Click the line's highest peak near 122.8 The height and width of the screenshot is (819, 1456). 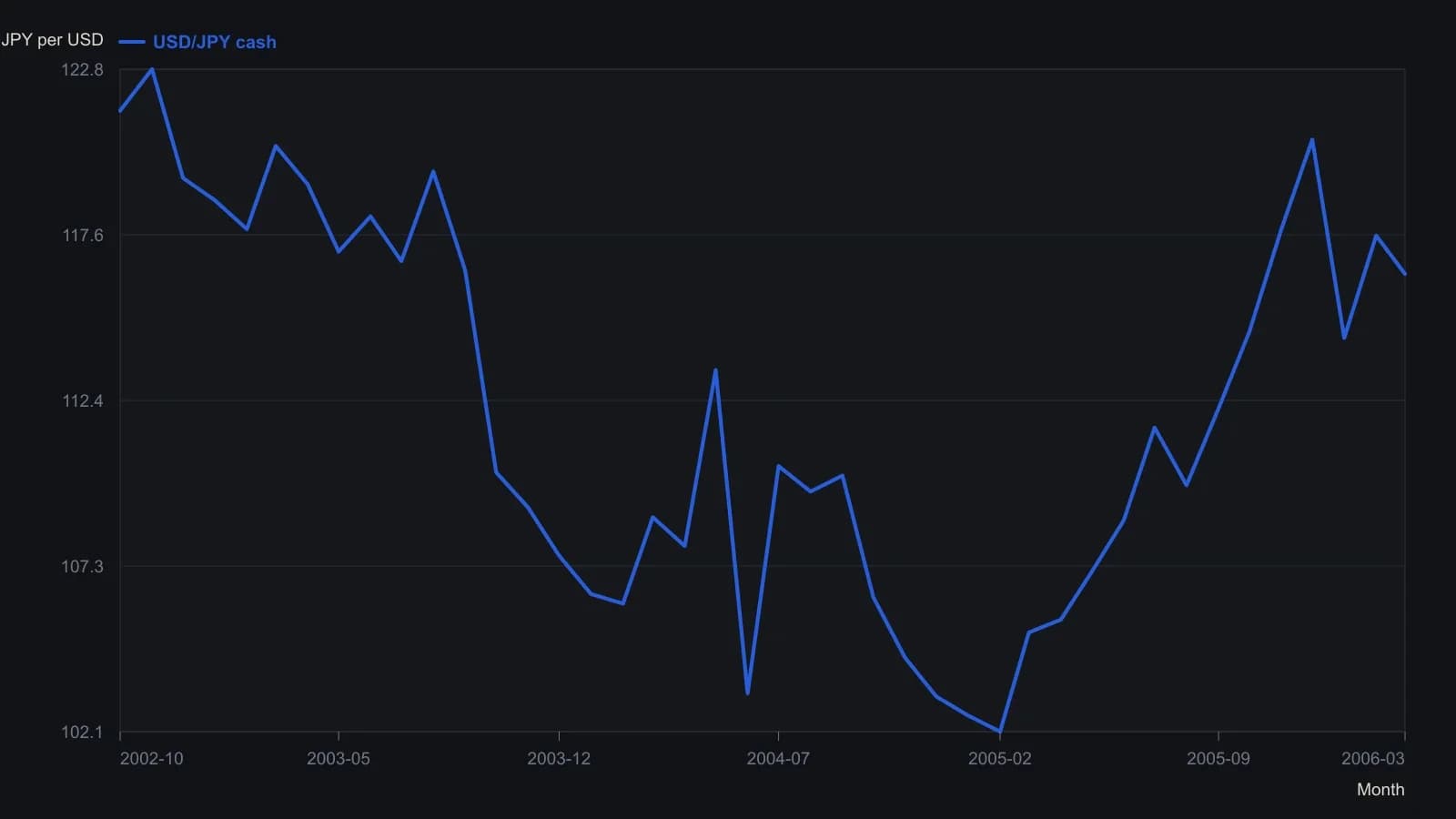152,69
